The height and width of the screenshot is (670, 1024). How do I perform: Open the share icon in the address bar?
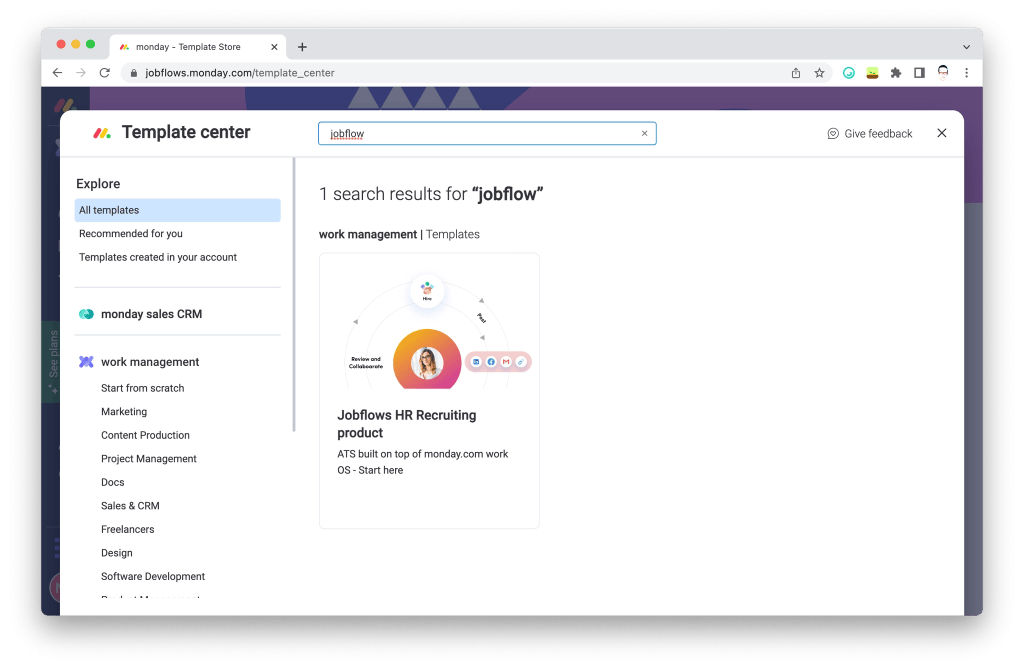pos(795,72)
